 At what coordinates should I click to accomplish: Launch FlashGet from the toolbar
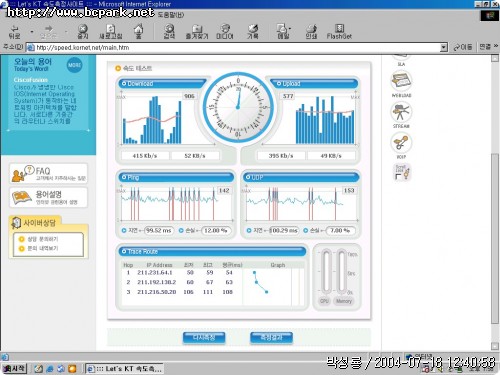point(339,32)
